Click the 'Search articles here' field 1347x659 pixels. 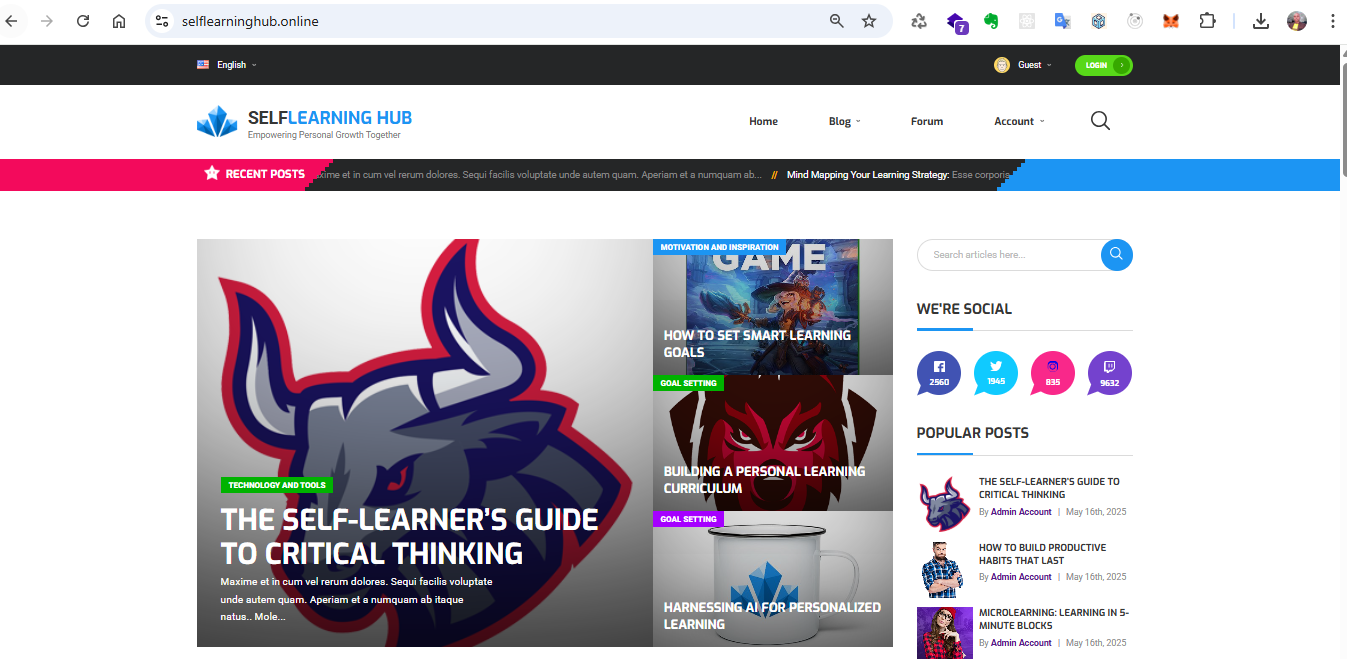(1010, 255)
